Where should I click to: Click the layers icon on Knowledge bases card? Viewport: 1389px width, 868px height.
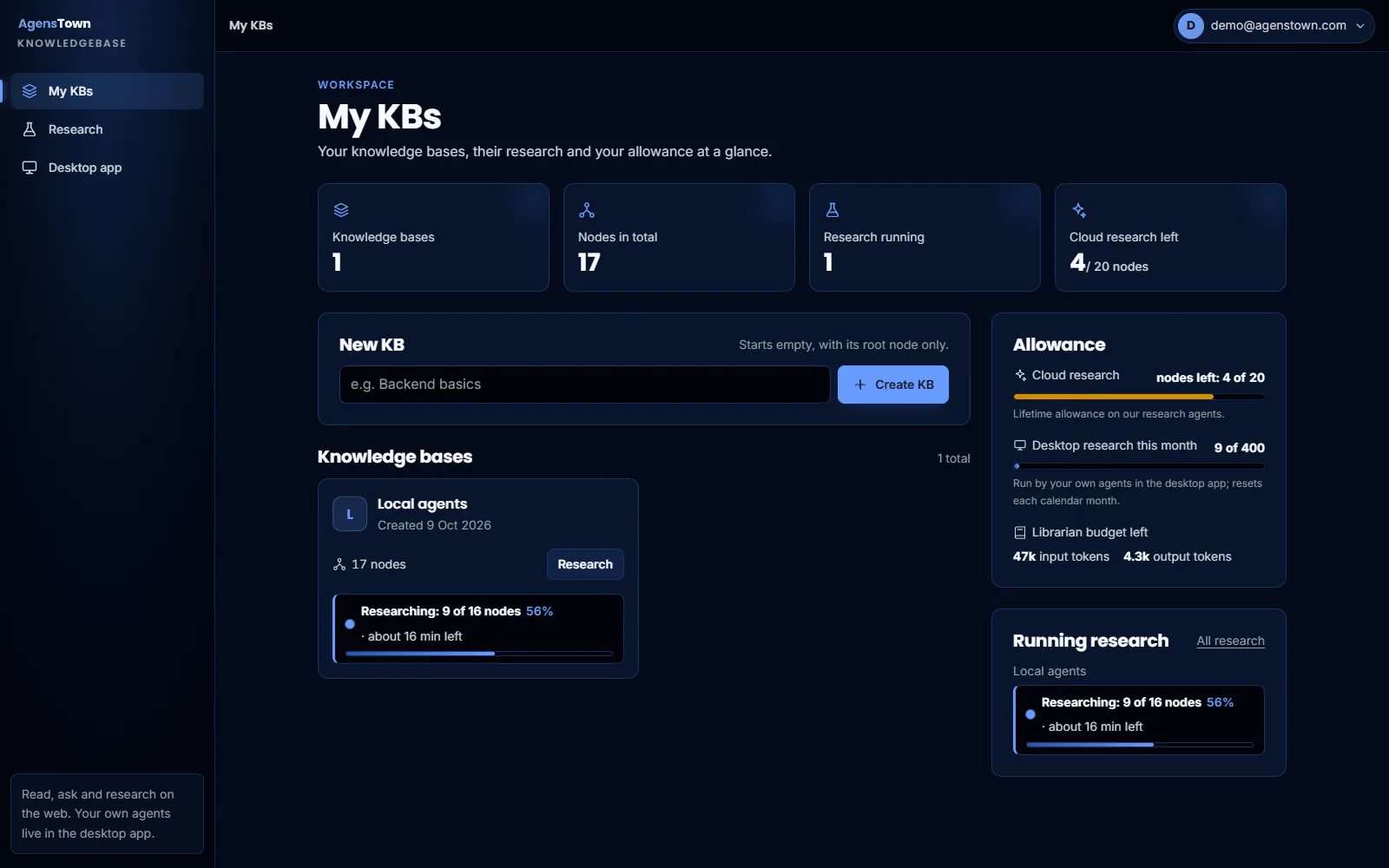(x=341, y=210)
